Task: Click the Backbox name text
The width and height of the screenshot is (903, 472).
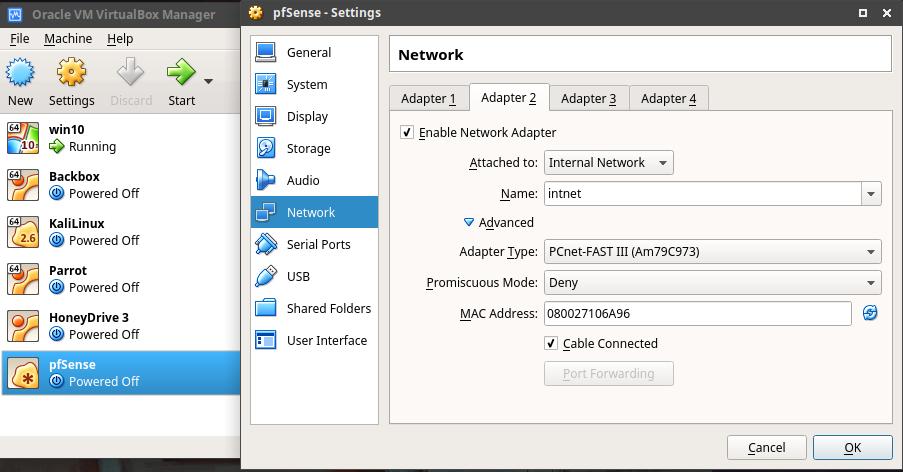Action: click(74, 176)
